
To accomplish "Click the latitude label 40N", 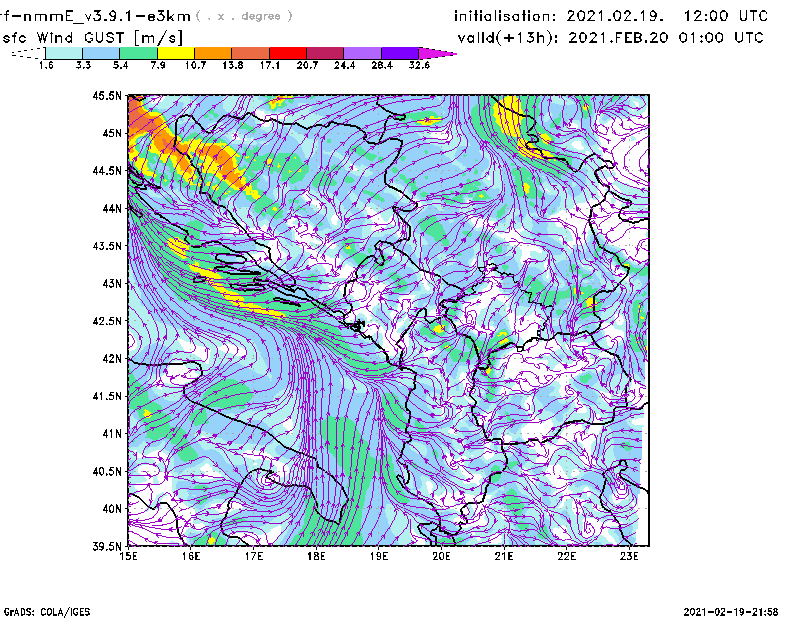I will tap(112, 509).
